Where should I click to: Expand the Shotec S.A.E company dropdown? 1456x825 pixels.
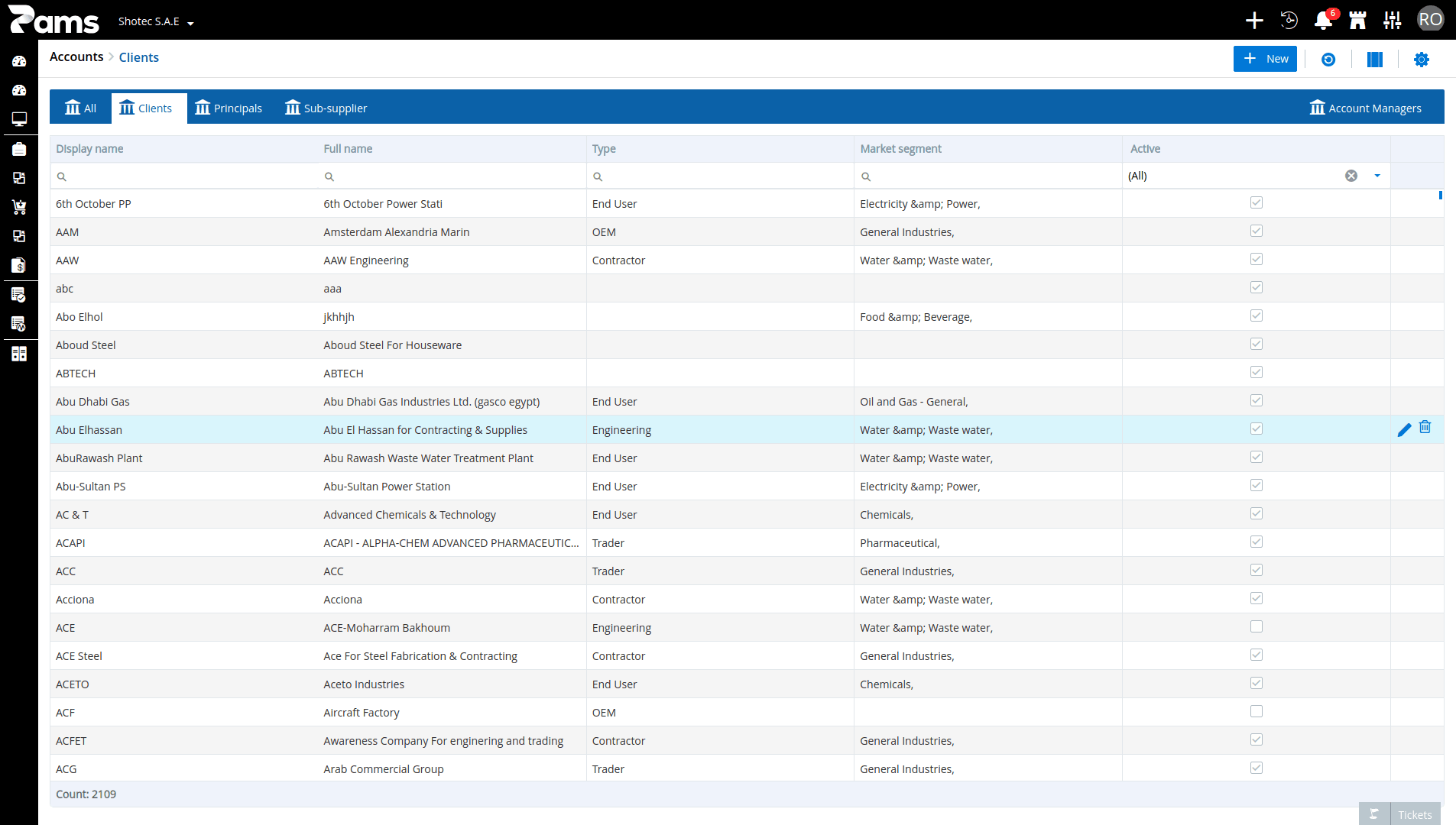pos(156,21)
